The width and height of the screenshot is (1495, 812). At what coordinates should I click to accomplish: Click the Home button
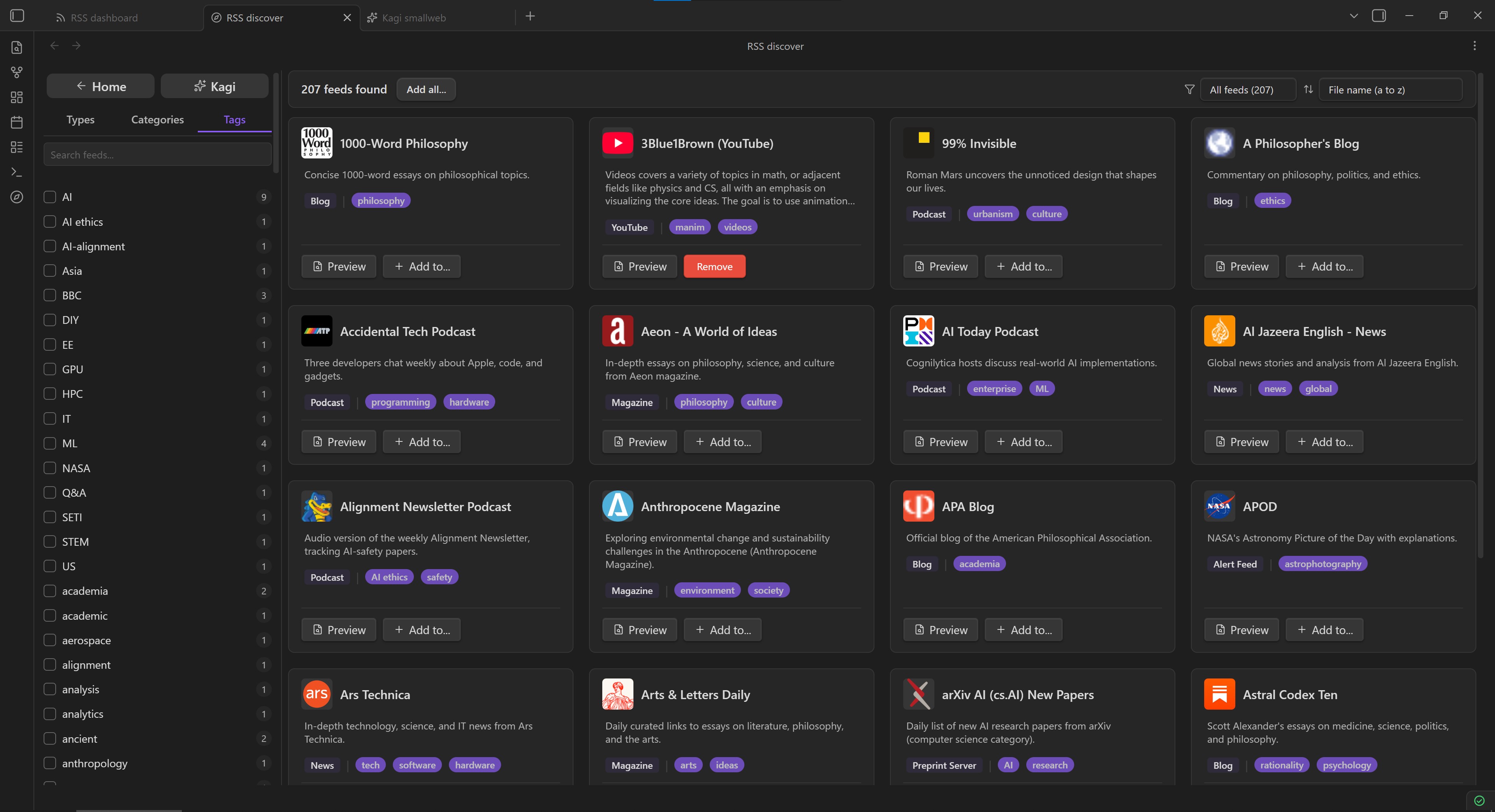tap(100, 86)
